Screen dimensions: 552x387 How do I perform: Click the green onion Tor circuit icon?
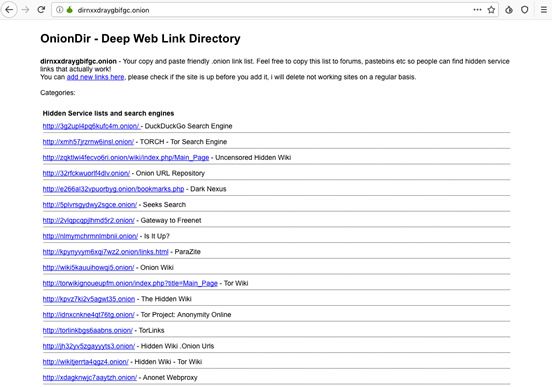69,10
